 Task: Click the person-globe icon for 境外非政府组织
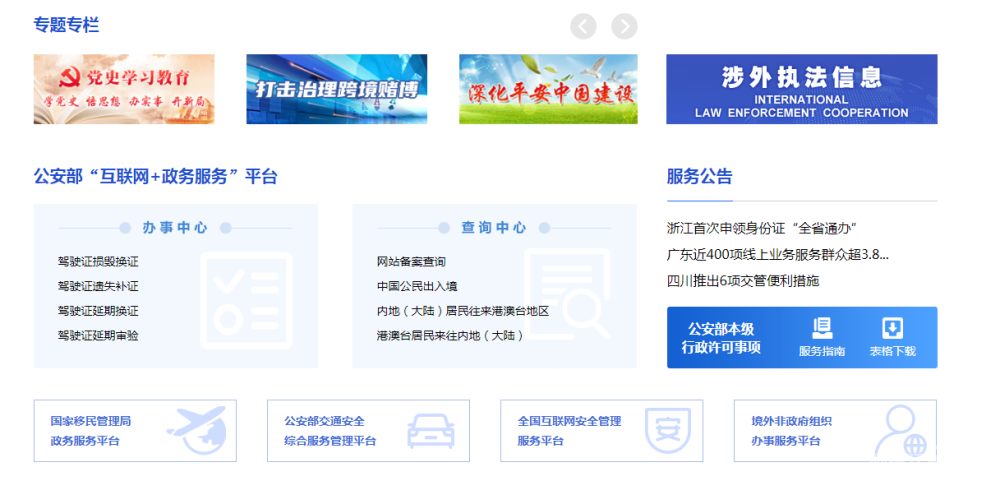pyautogui.click(x=897, y=431)
